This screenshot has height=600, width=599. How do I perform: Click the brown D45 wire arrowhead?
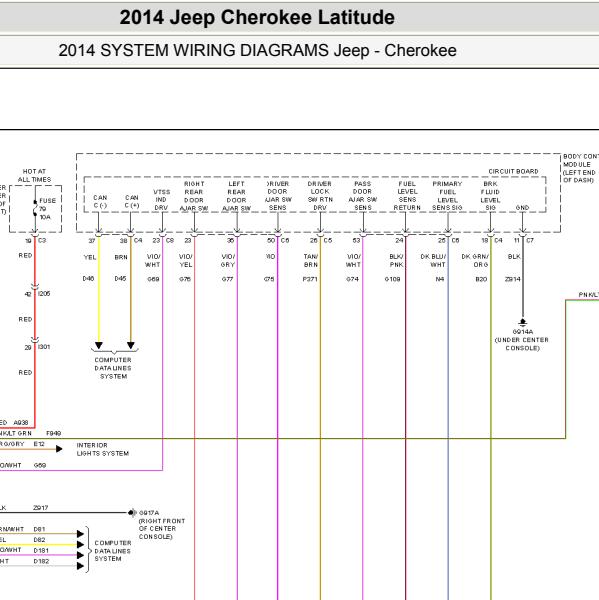[131, 345]
